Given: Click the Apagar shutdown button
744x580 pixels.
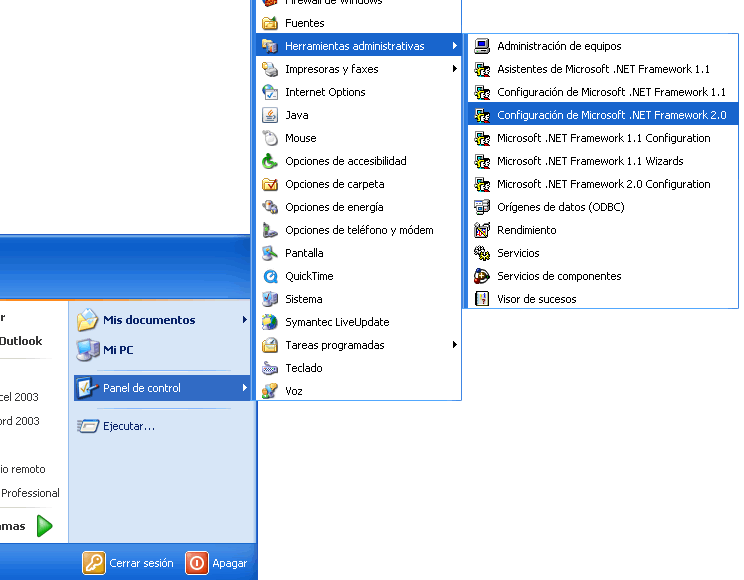Looking at the screenshot, I should (216, 563).
